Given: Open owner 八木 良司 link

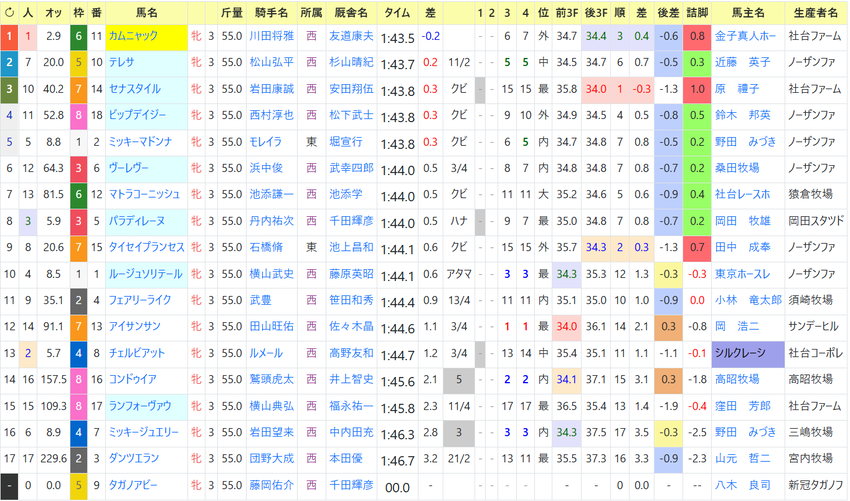Looking at the screenshot, I should tap(742, 485).
